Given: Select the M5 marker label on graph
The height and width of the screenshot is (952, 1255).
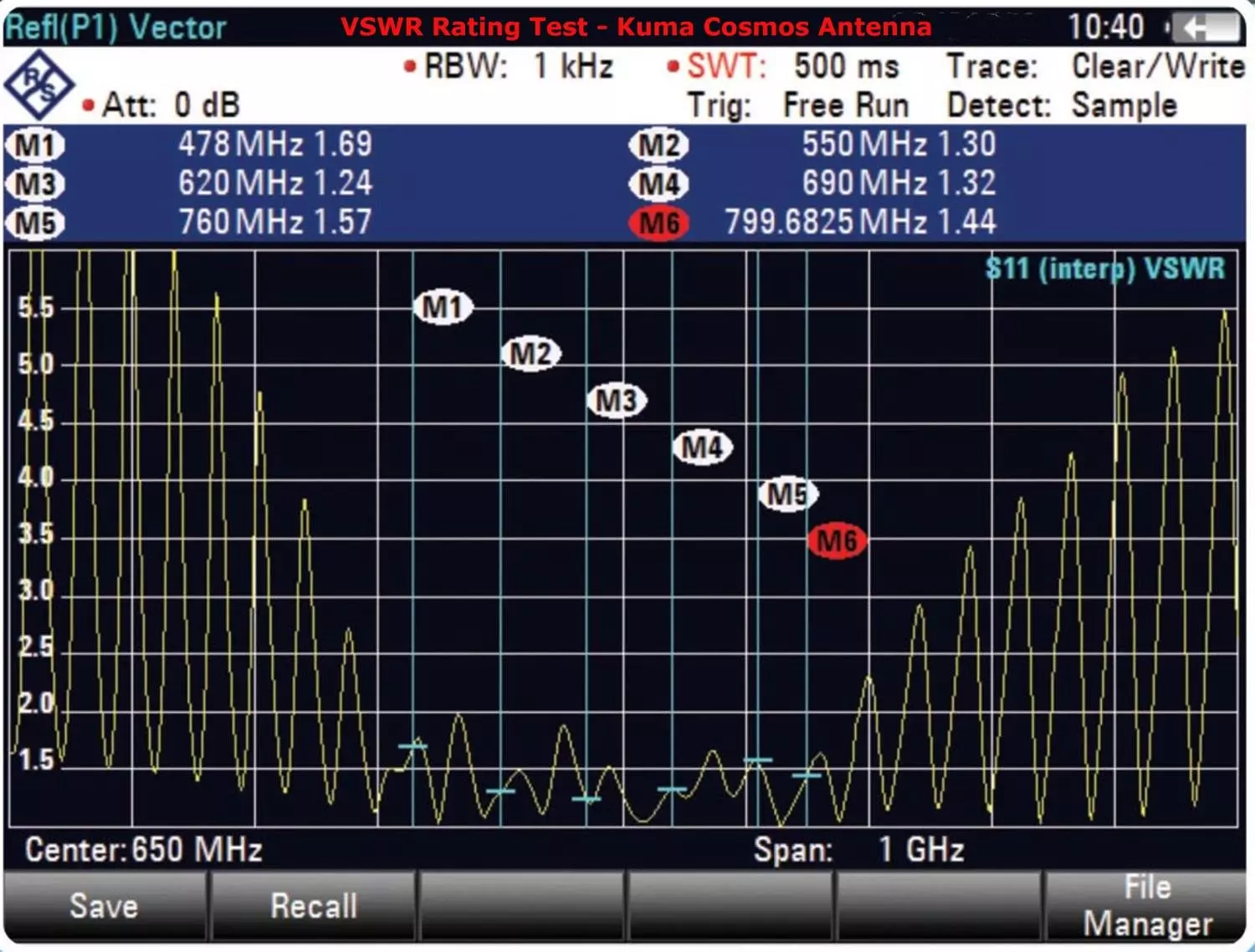Looking at the screenshot, I should pos(788,494).
